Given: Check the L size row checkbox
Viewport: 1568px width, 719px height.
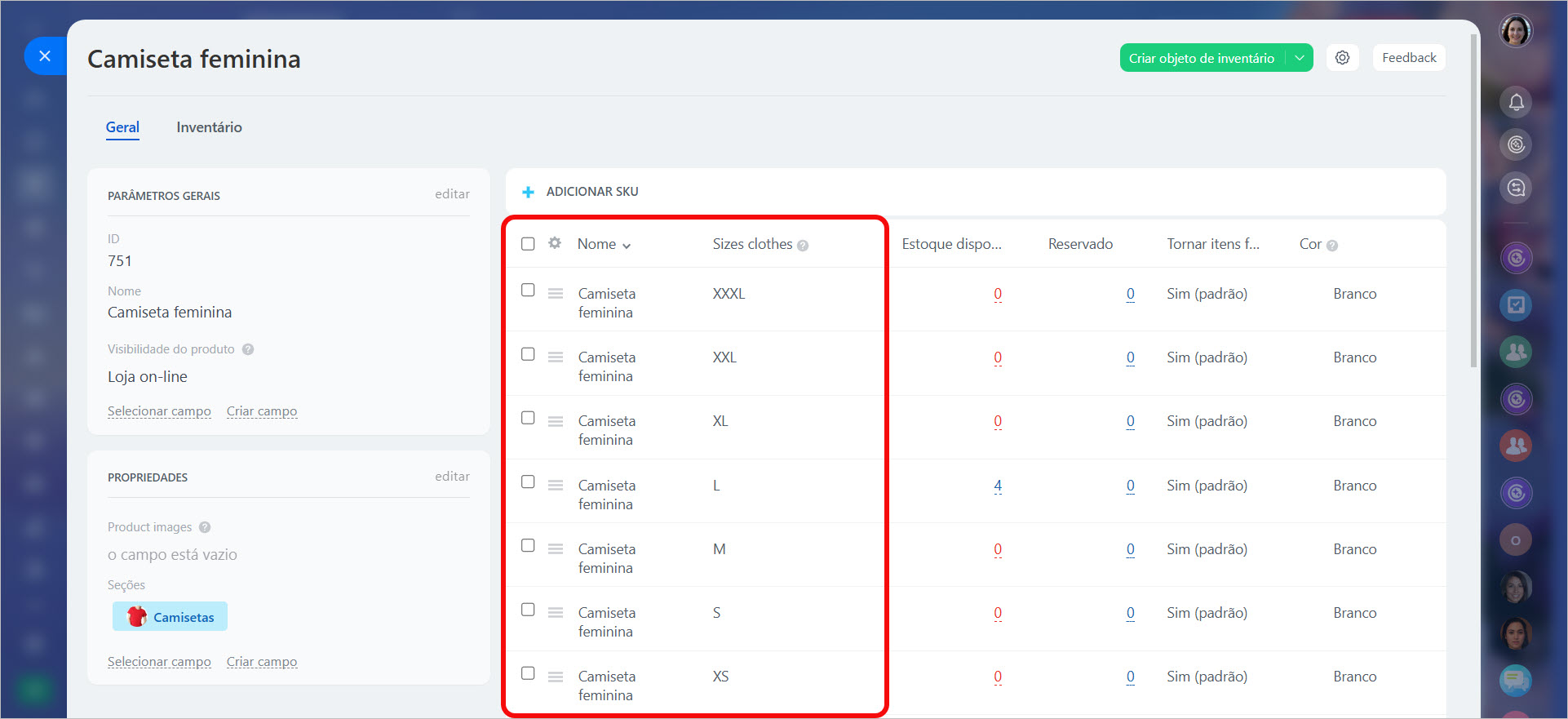Looking at the screenshot, I should [x=528, y=482].
